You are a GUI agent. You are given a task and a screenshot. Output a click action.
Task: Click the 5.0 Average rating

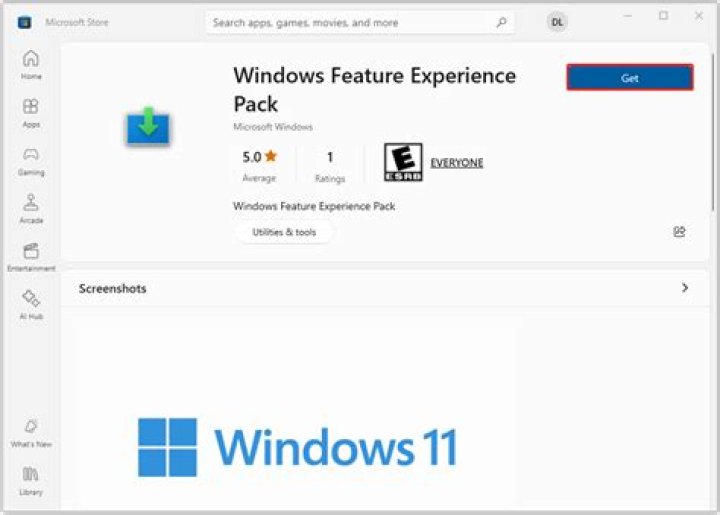259,166
